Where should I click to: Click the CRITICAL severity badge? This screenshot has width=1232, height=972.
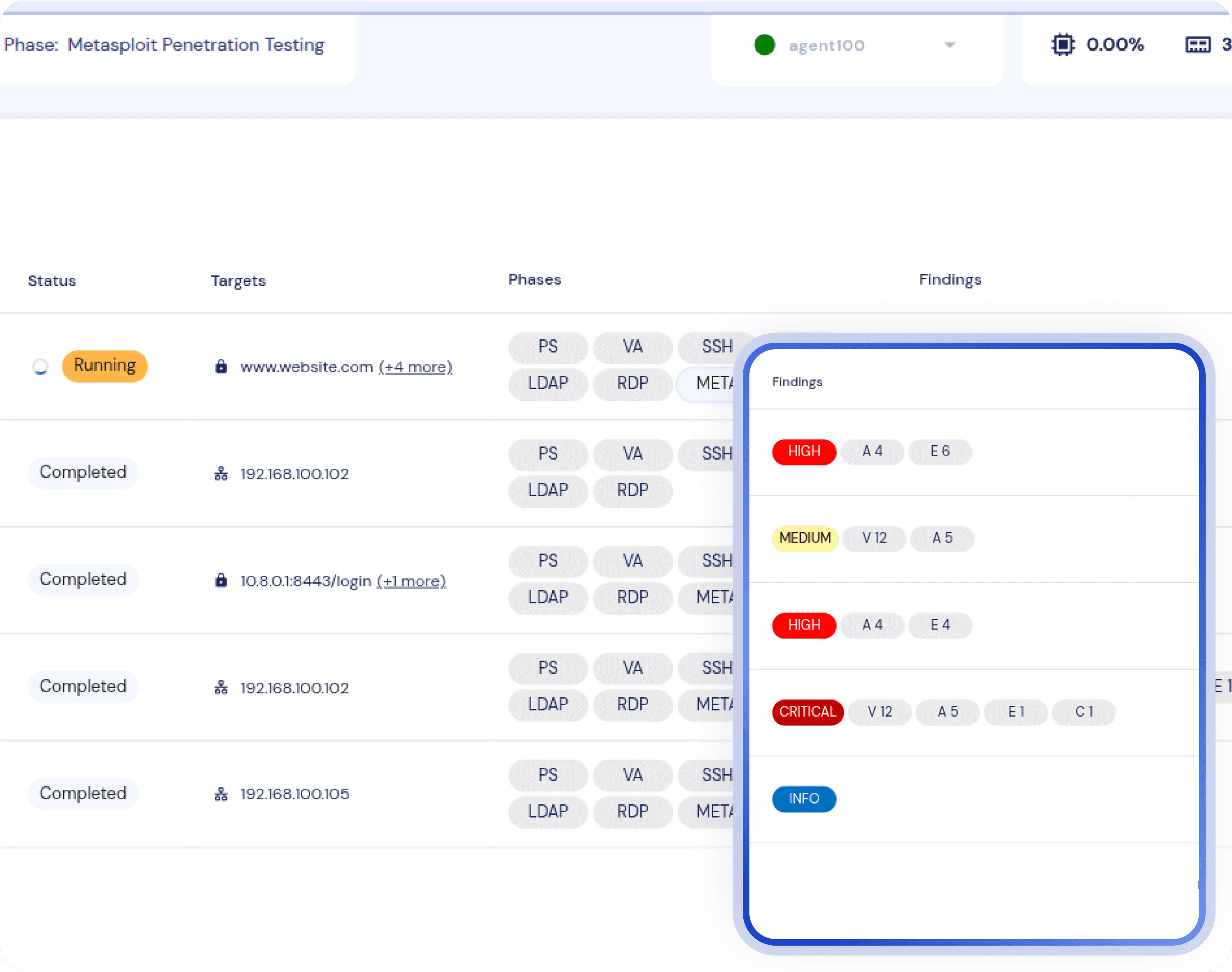(x=807, y=711)
